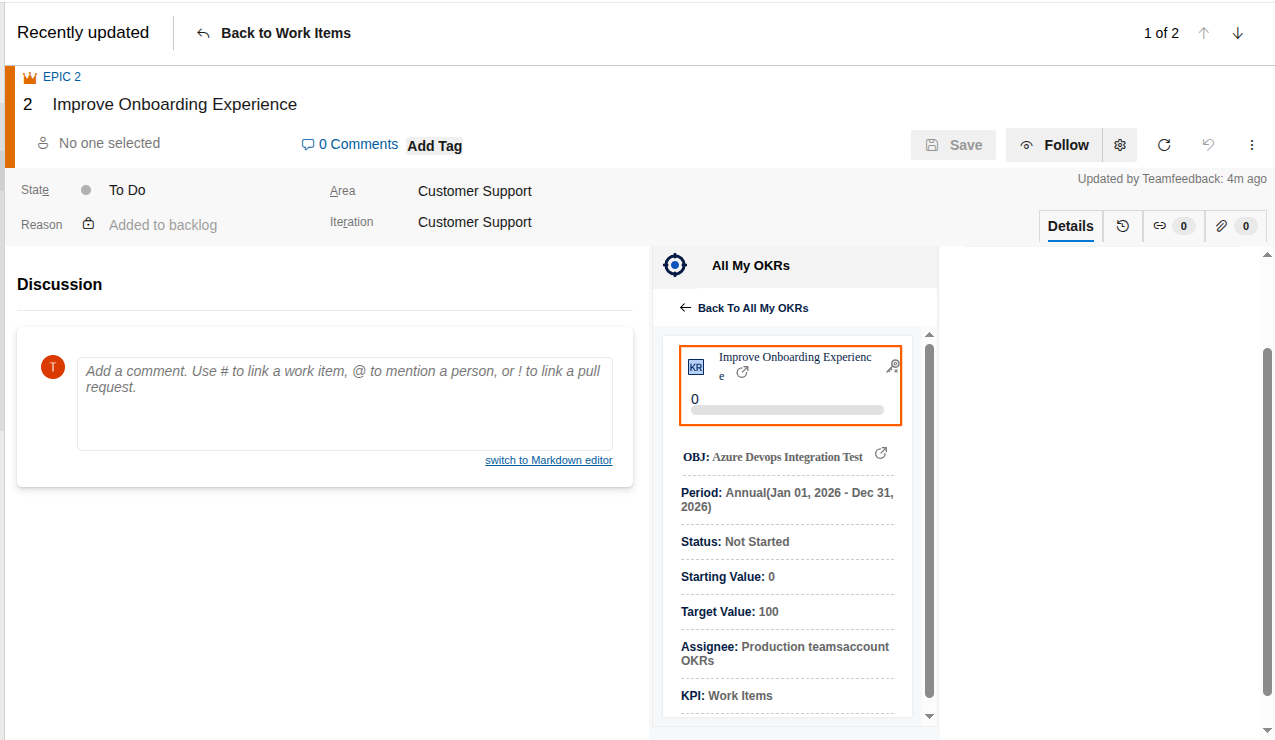Navigate to next work item arrow

click(x=1238, y=33)
